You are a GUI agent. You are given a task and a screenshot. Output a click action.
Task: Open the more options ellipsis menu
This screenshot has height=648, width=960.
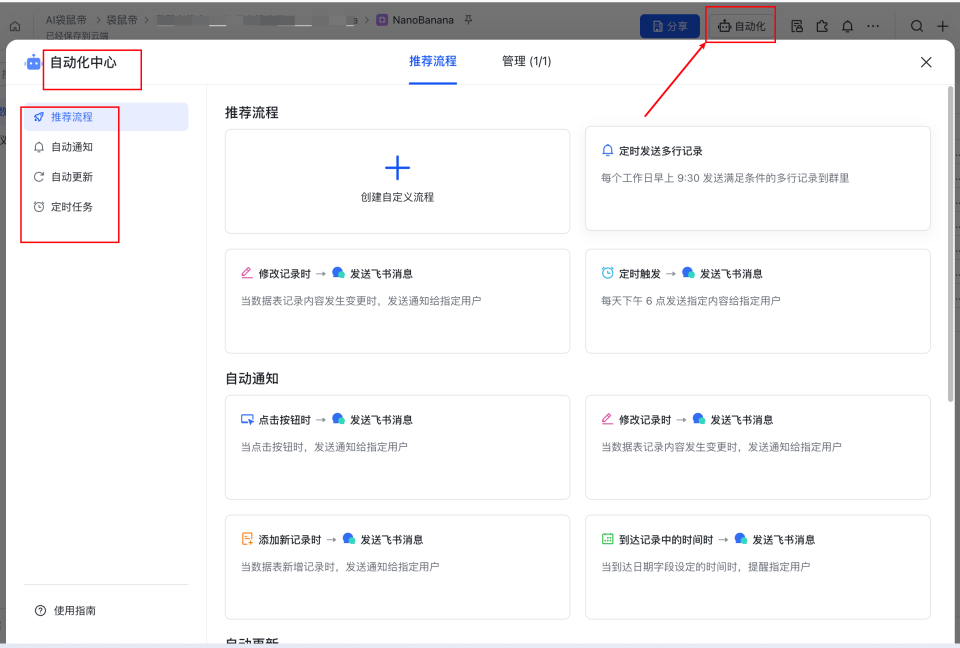873,25
